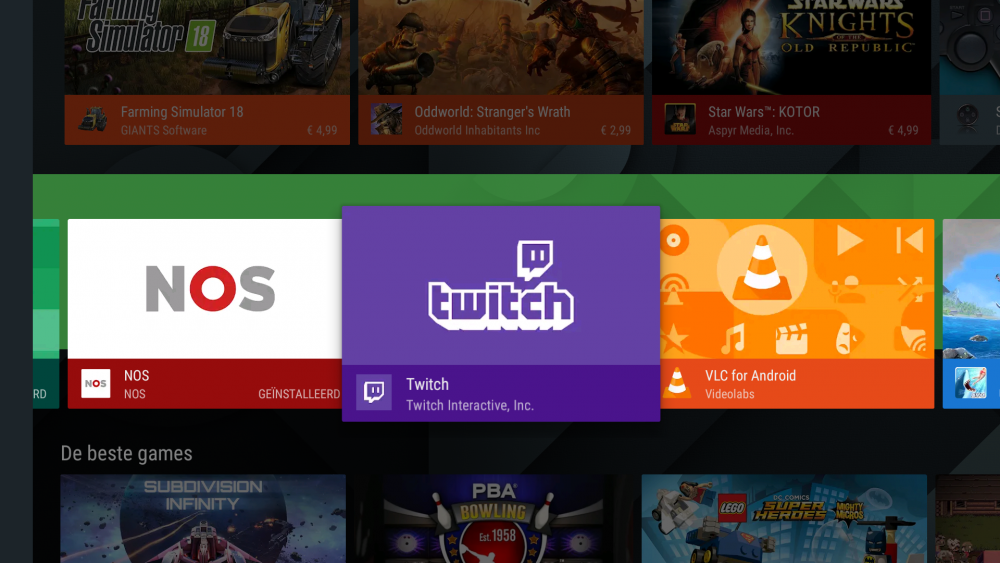The image size is (1000, 563).
Task: Click the small Twitch glitch icon
Action: tap(374, 393)
